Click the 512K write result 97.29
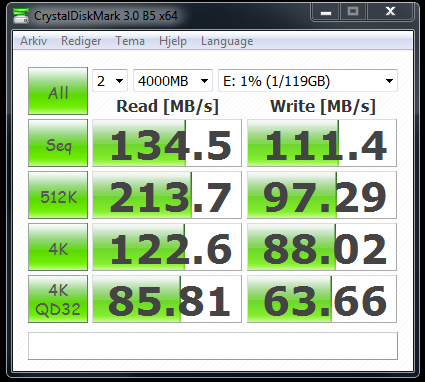 tap(322, 195)
